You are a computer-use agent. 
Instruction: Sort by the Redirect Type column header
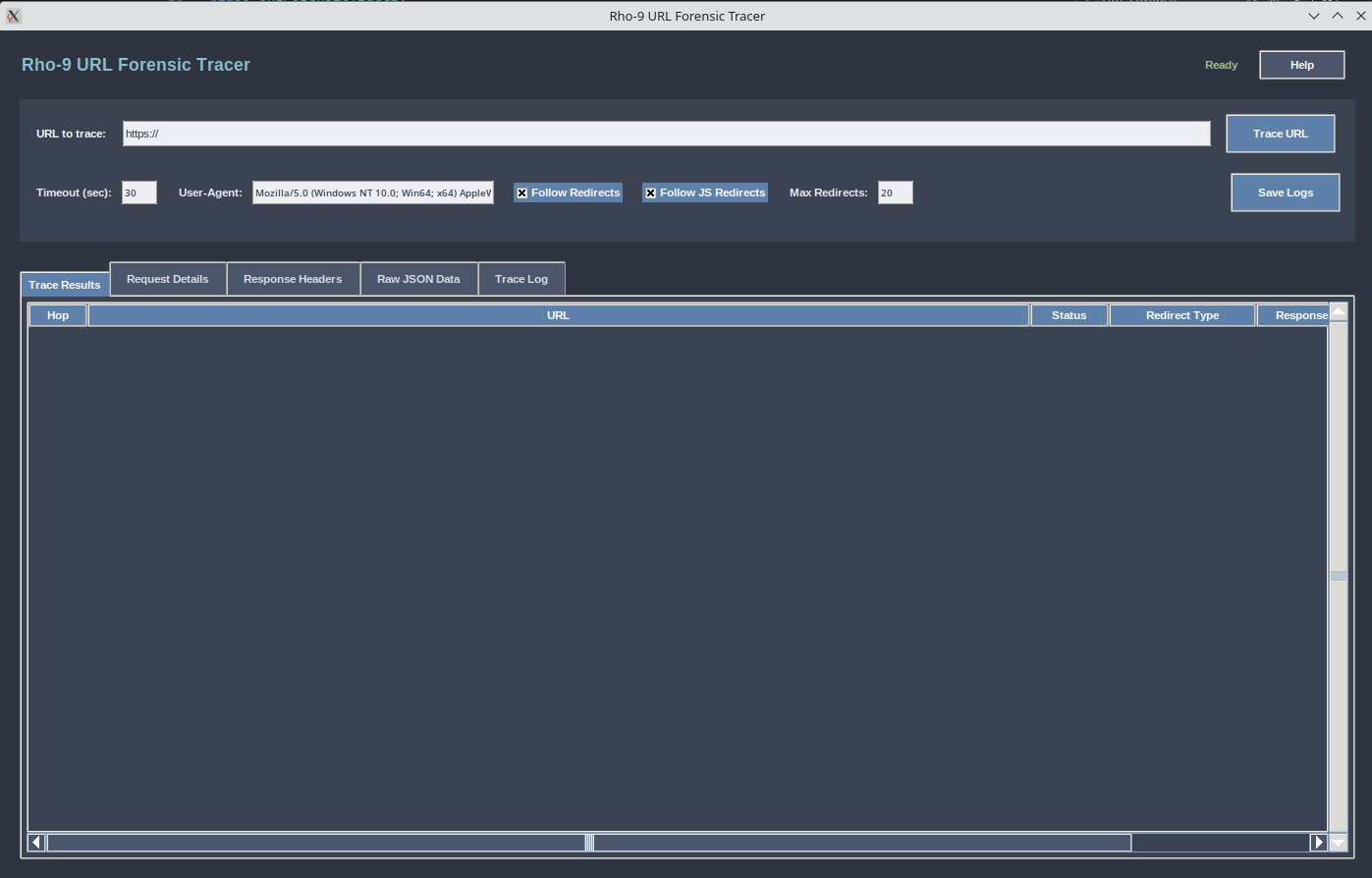tap(1182, 314)
